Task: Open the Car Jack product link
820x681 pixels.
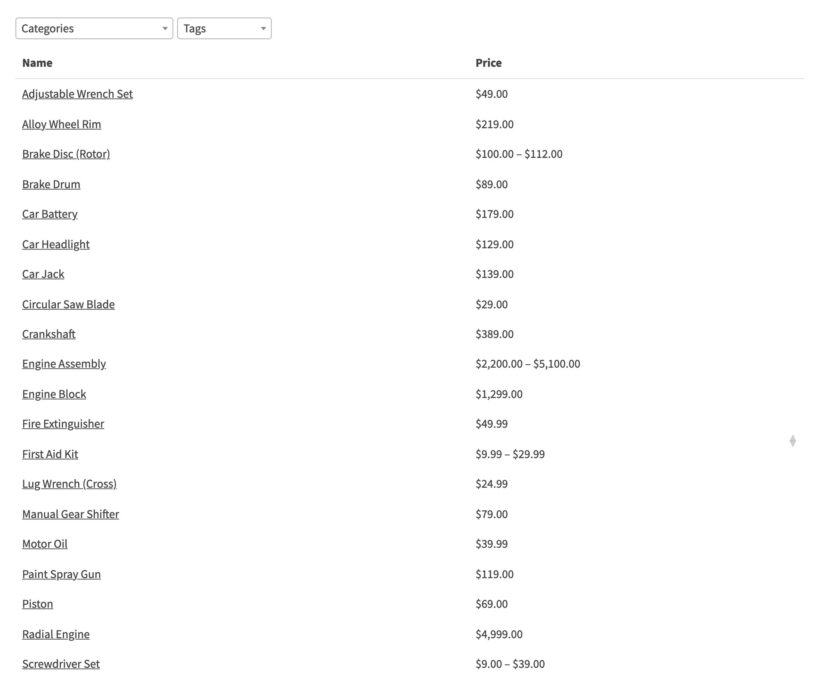Action: pyautogui.click(x=43, y=275)
